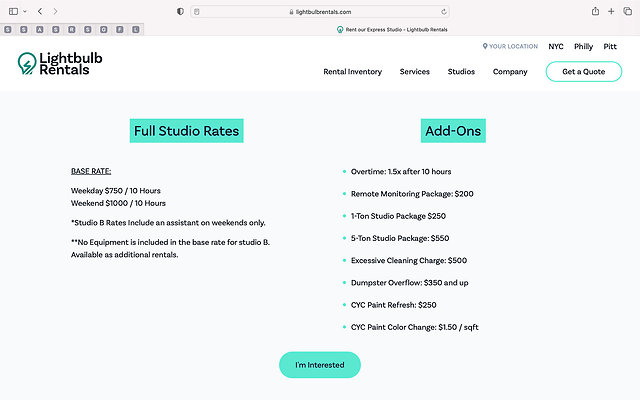Click the Share icon in Safari toolbar
This screenshot has height=400, width=640.
596,11
